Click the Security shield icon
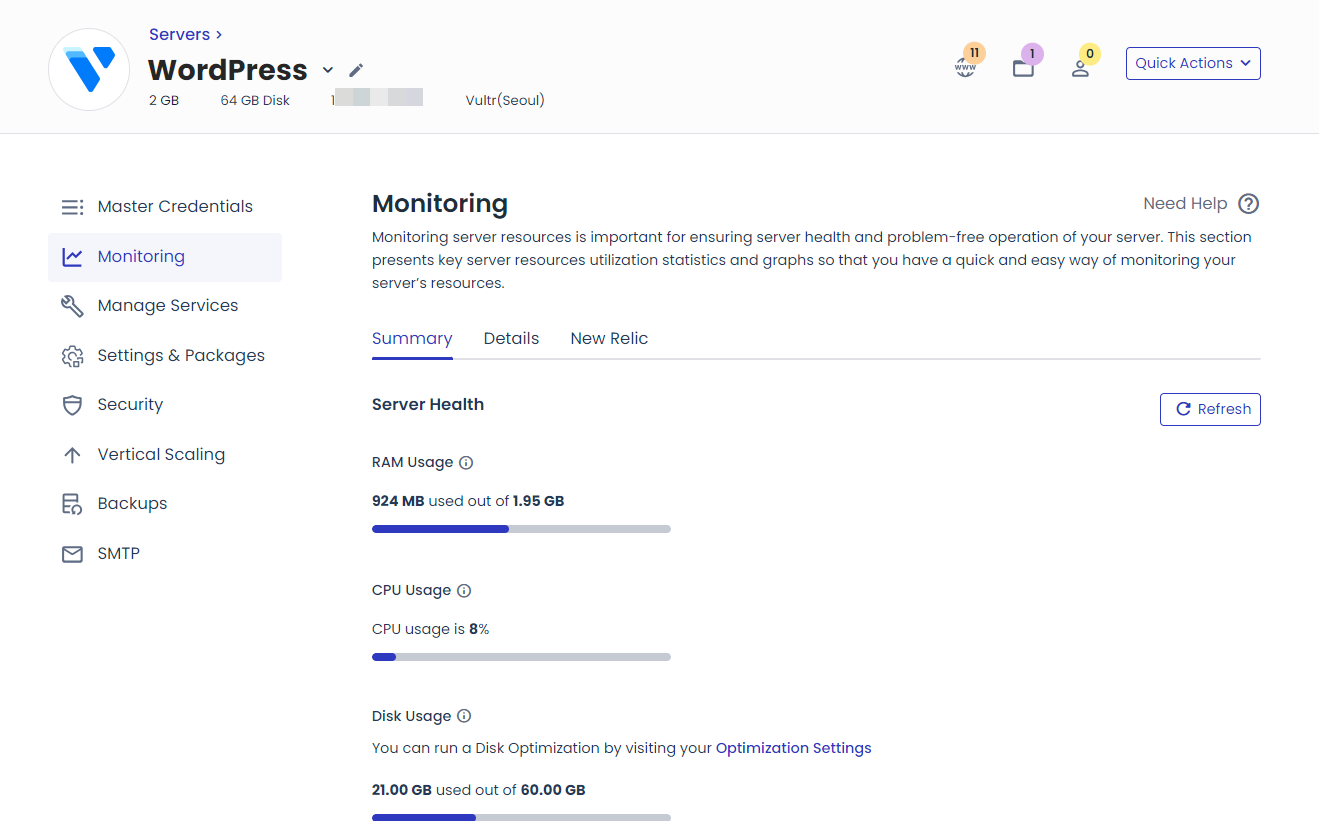Screen dimensions: 1319x821 pyautogui.click(x=72, y=405)
